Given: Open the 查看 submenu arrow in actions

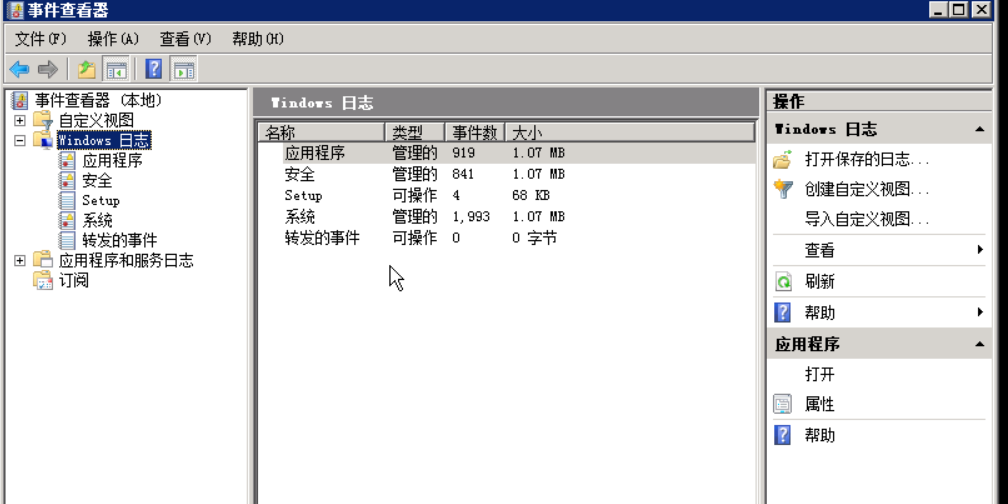Looking at the screenshot, I should (980, 249).
